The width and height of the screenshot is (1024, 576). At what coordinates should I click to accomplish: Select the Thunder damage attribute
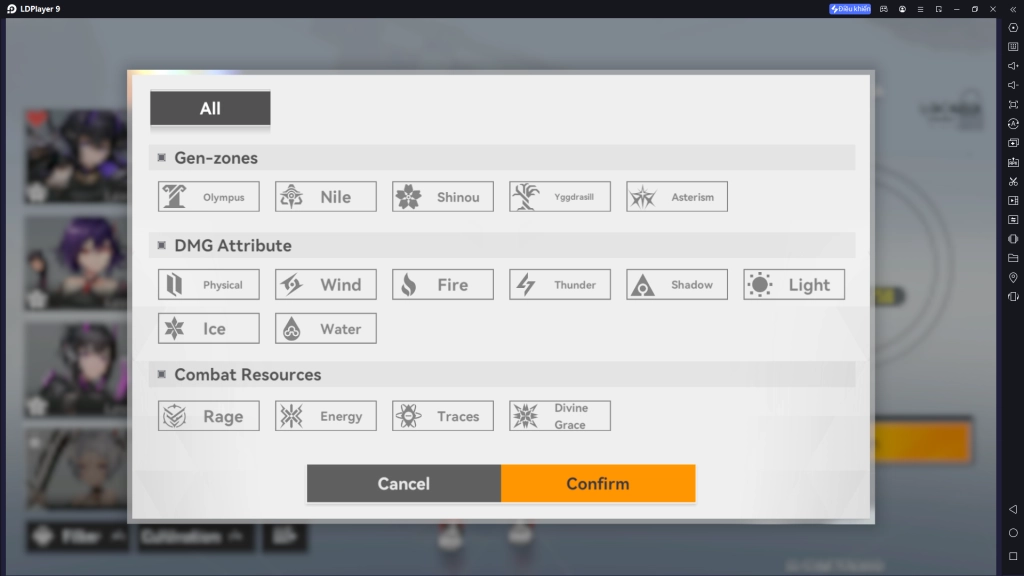point(560,285)
